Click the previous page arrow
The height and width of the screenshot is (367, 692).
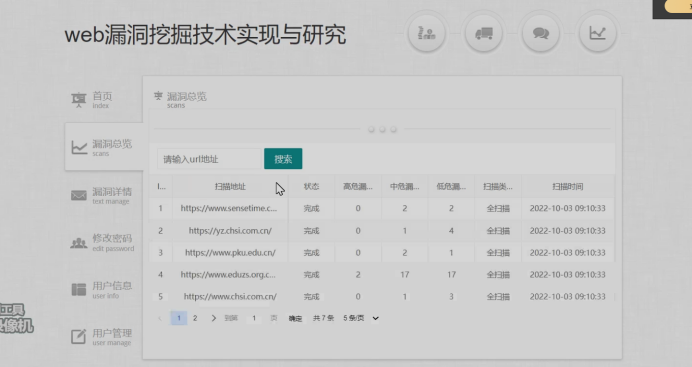(160, 318)
